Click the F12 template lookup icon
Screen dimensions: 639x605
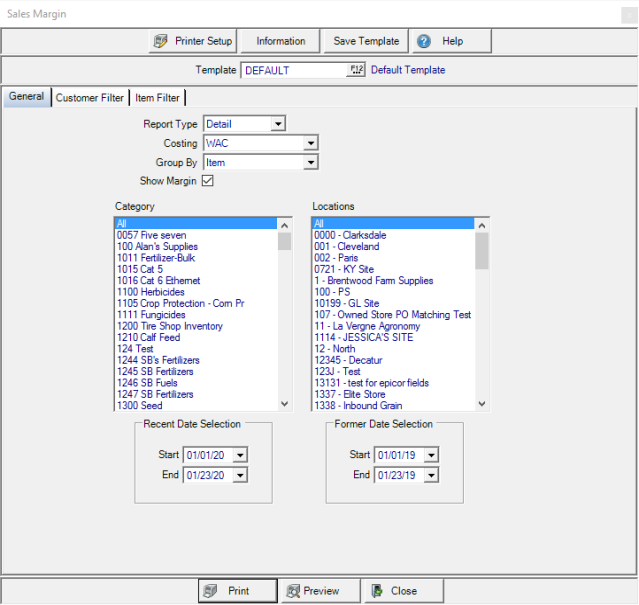pyautogui.click(x=356, y=70)
